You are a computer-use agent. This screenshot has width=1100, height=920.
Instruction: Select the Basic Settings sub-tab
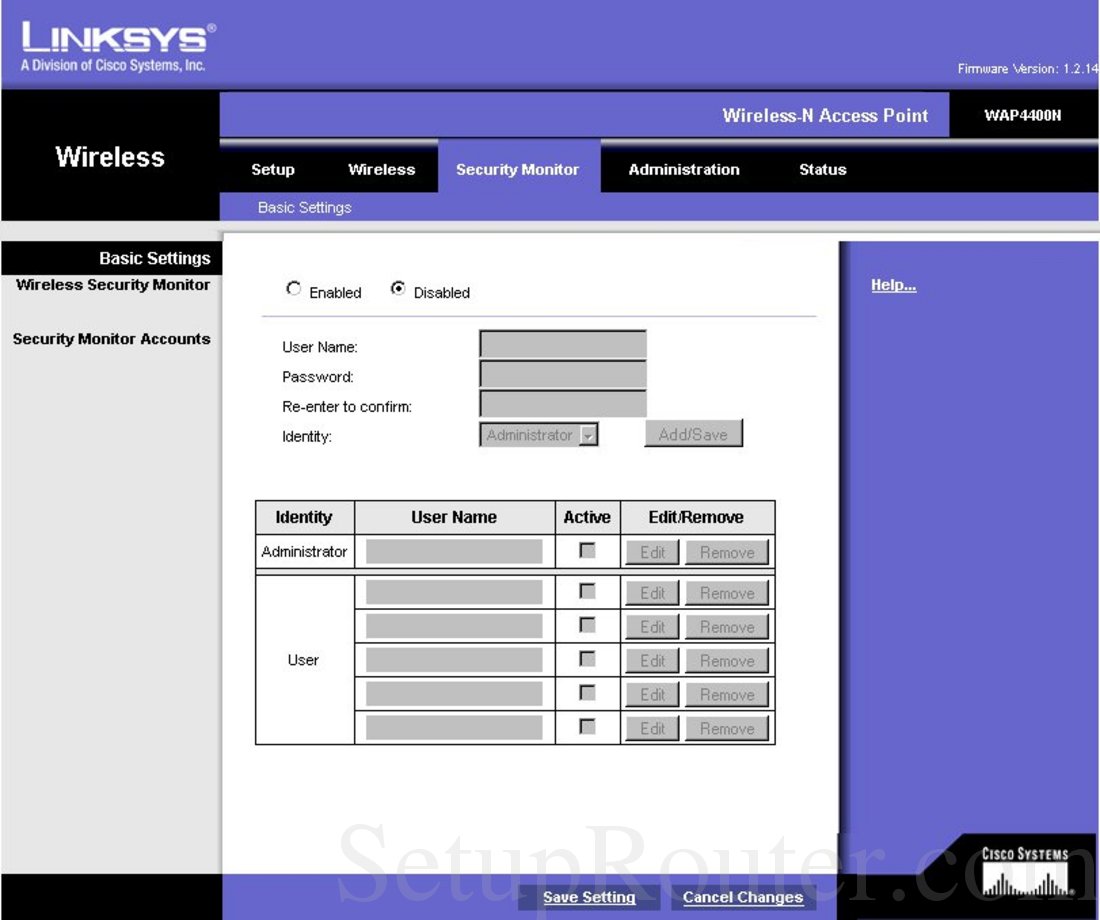tap(304, 208)
